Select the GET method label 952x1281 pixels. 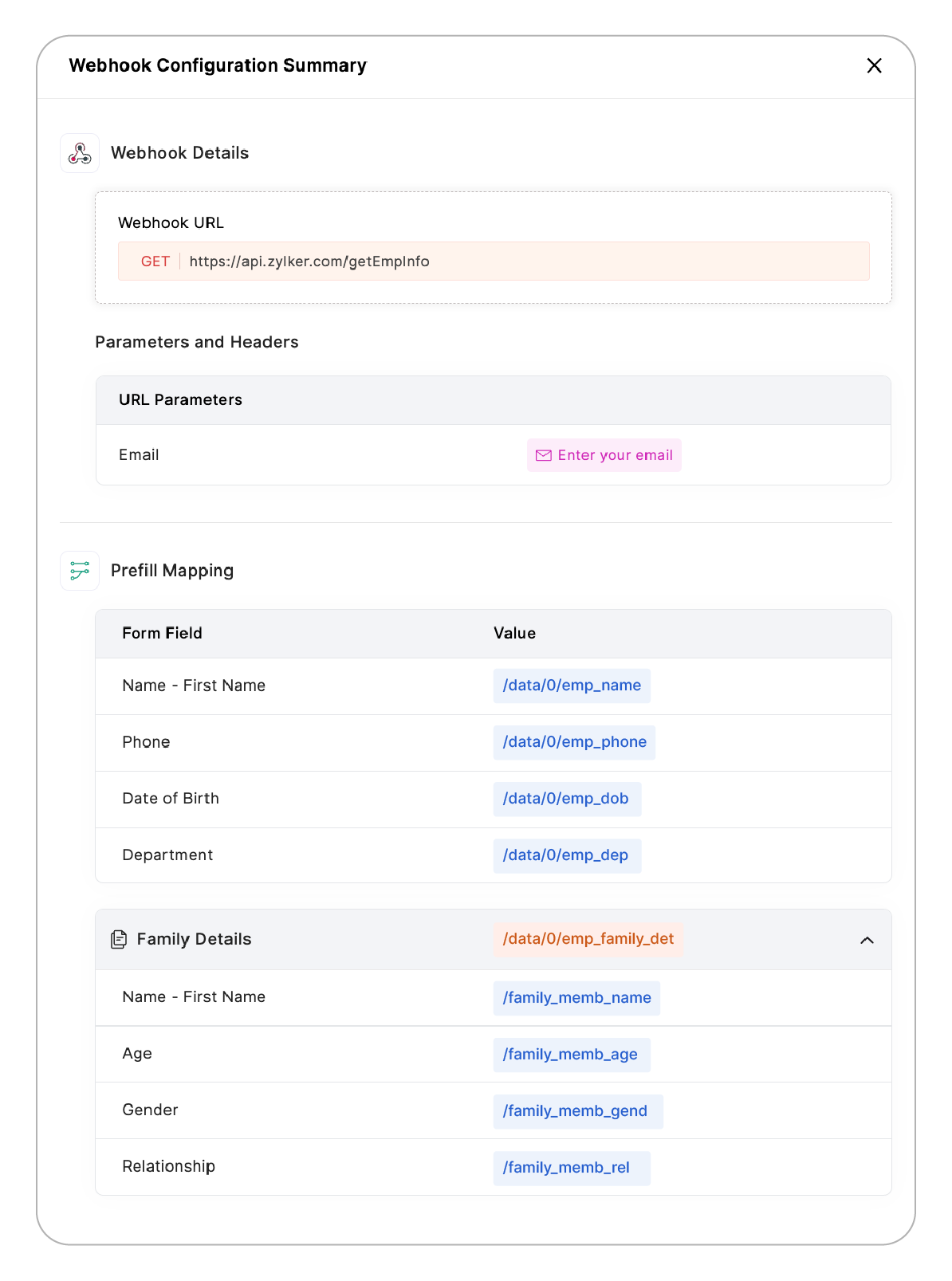pos(155,261)
